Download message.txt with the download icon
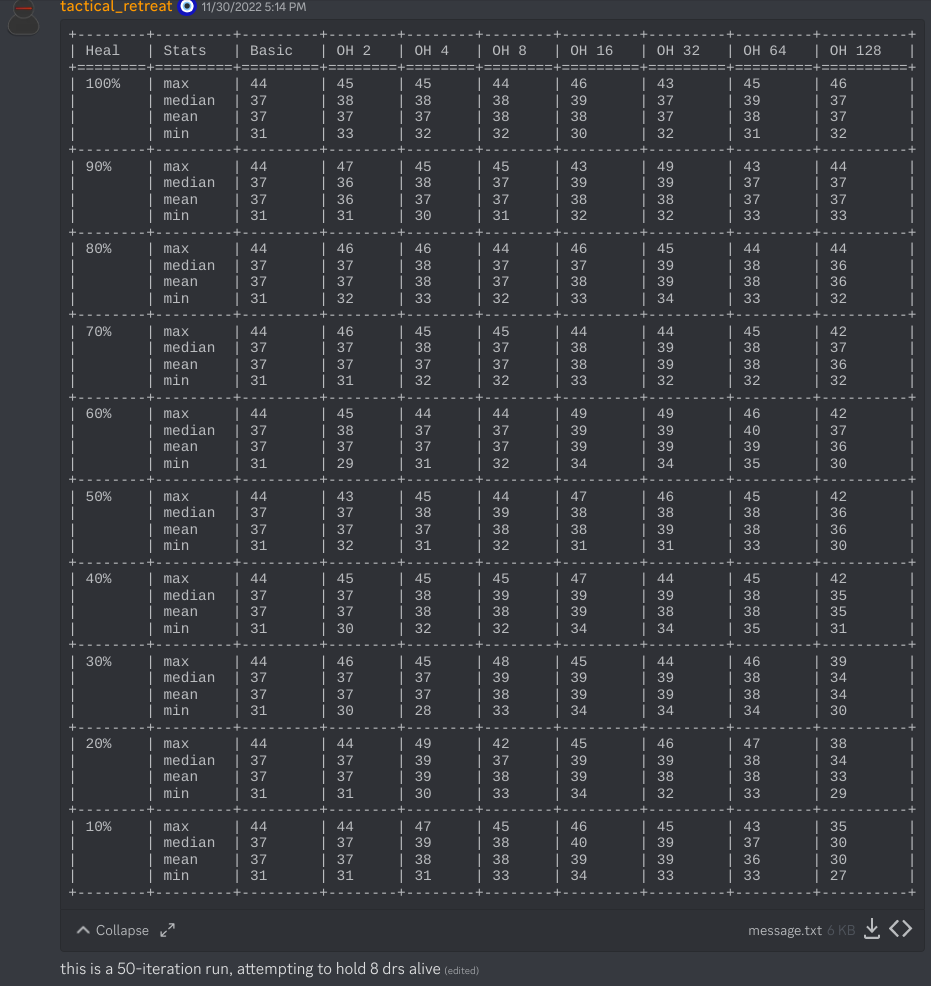The height and width of the screenshot is (986, 931). [x=872, y=929]
